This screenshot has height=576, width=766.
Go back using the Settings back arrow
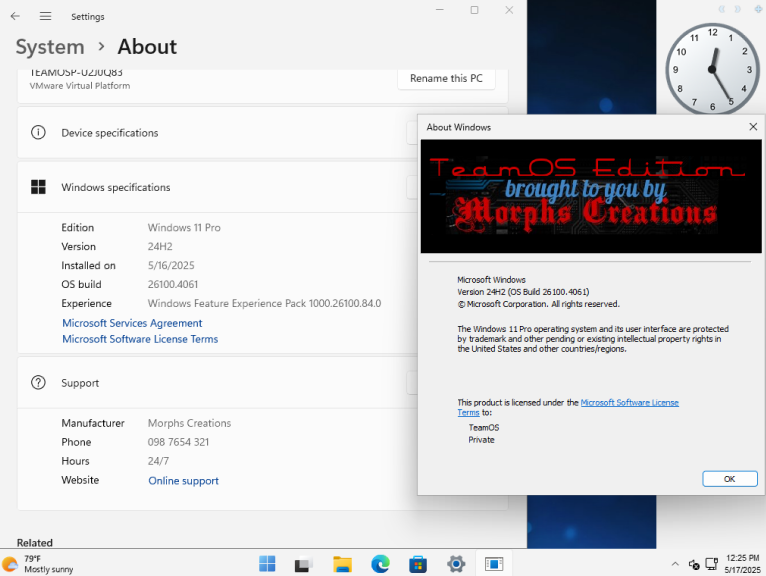click(15, 16)
